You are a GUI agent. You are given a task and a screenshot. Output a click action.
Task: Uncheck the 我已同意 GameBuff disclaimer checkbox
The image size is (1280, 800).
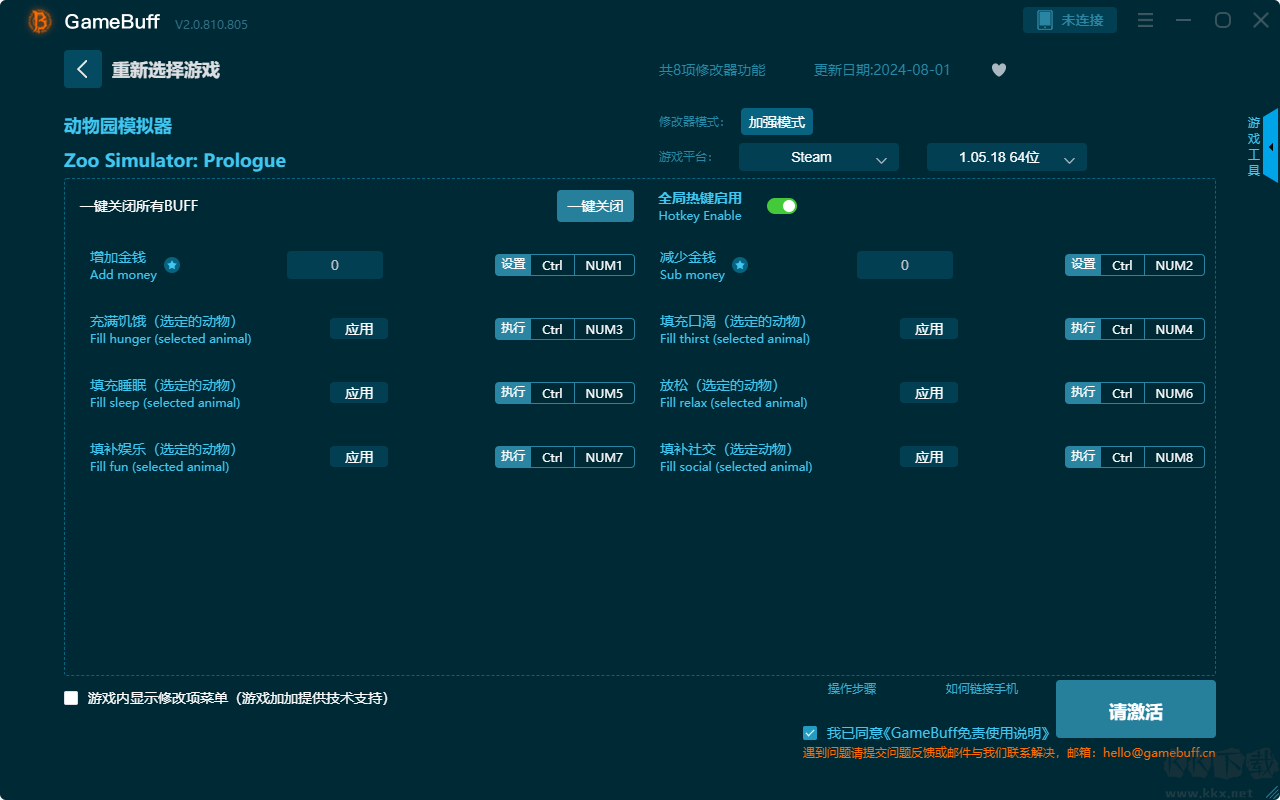coord(810,733)
